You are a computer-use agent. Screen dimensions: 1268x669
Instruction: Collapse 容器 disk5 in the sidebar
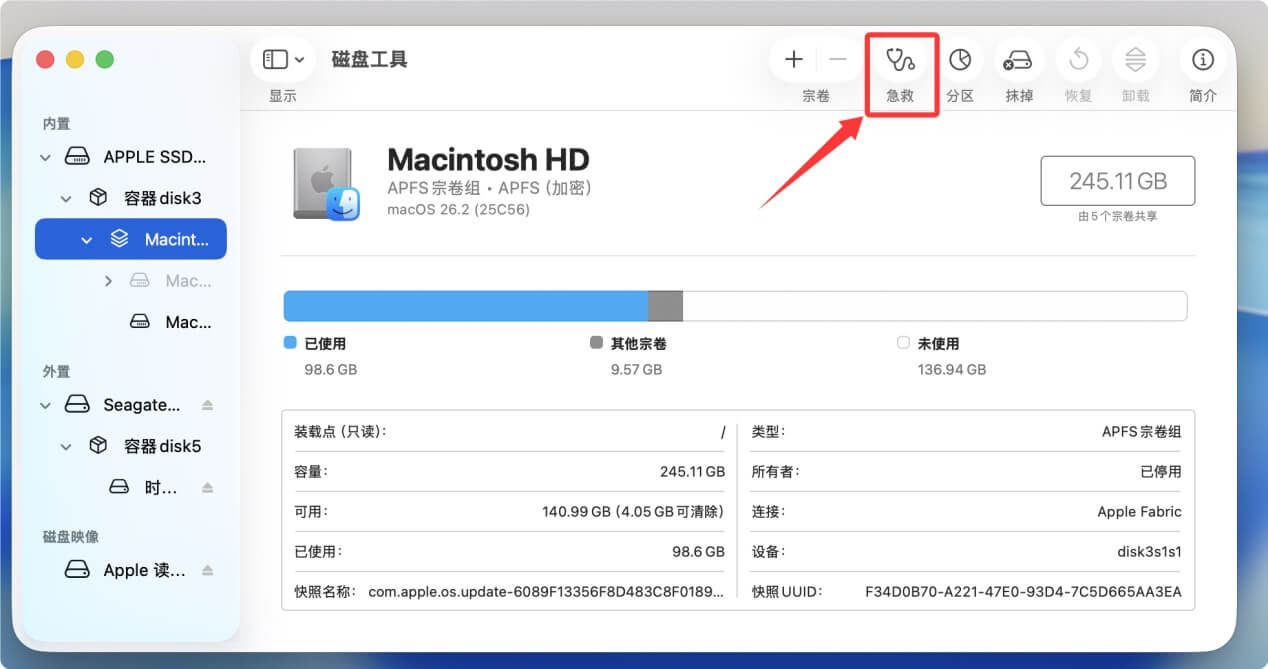point(66,446)
